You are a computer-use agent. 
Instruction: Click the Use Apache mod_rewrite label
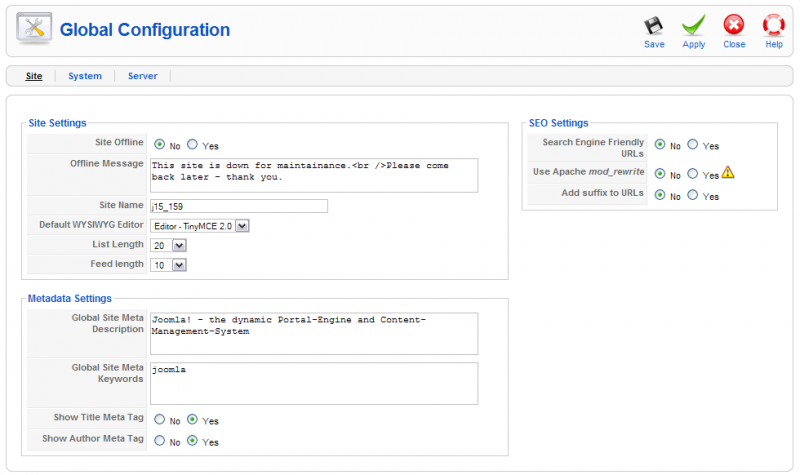click(589, 171)
